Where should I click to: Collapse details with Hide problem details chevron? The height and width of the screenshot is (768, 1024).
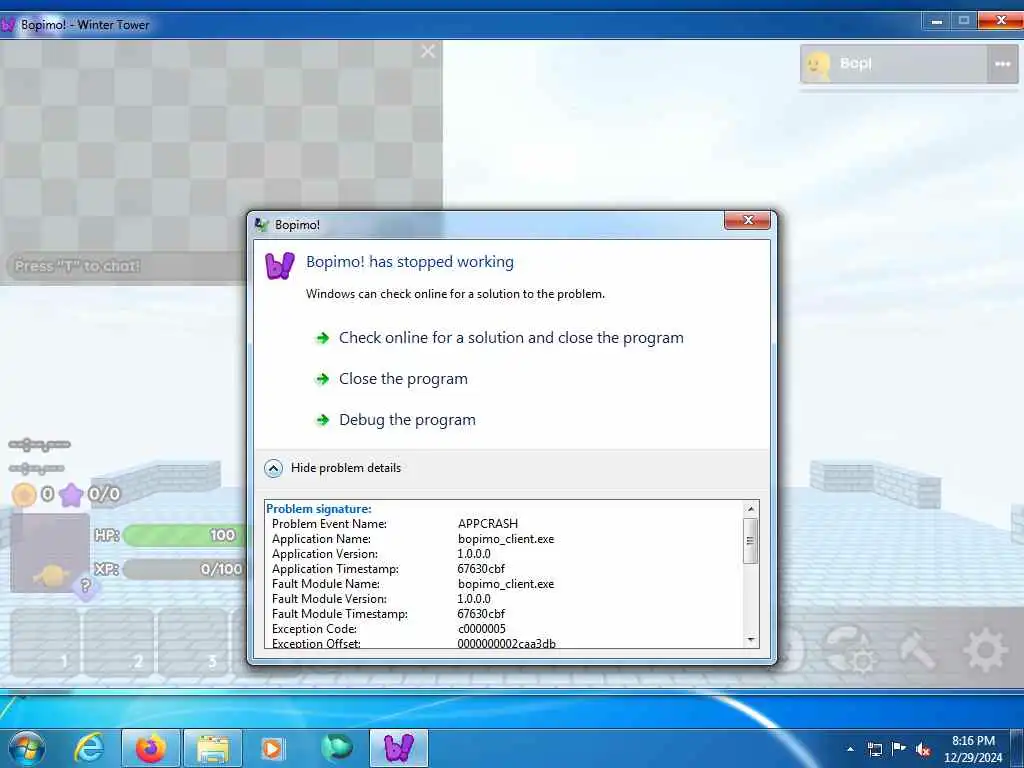pos(273,468)
